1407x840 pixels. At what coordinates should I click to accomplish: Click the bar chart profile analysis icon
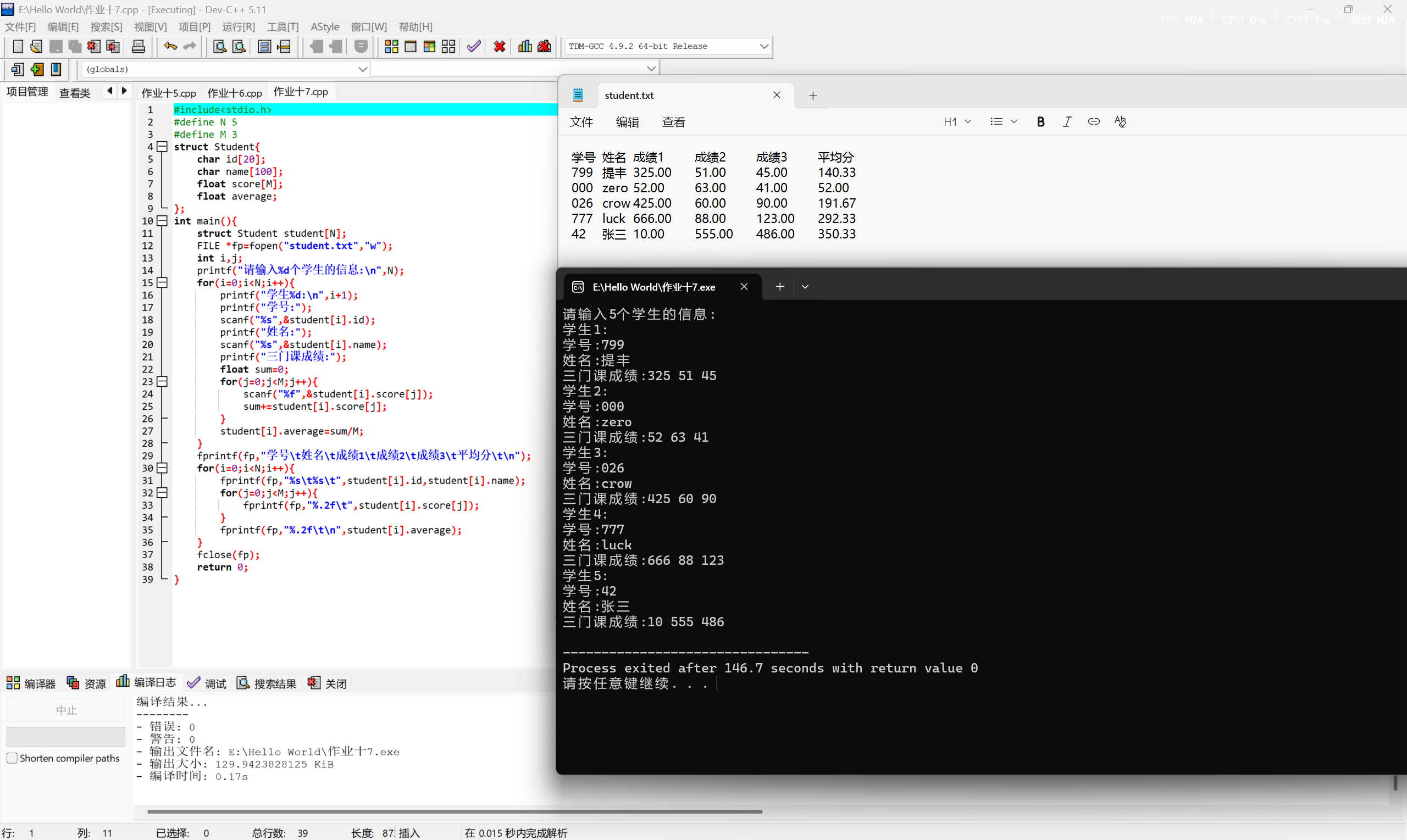click(x=525, y=46)
